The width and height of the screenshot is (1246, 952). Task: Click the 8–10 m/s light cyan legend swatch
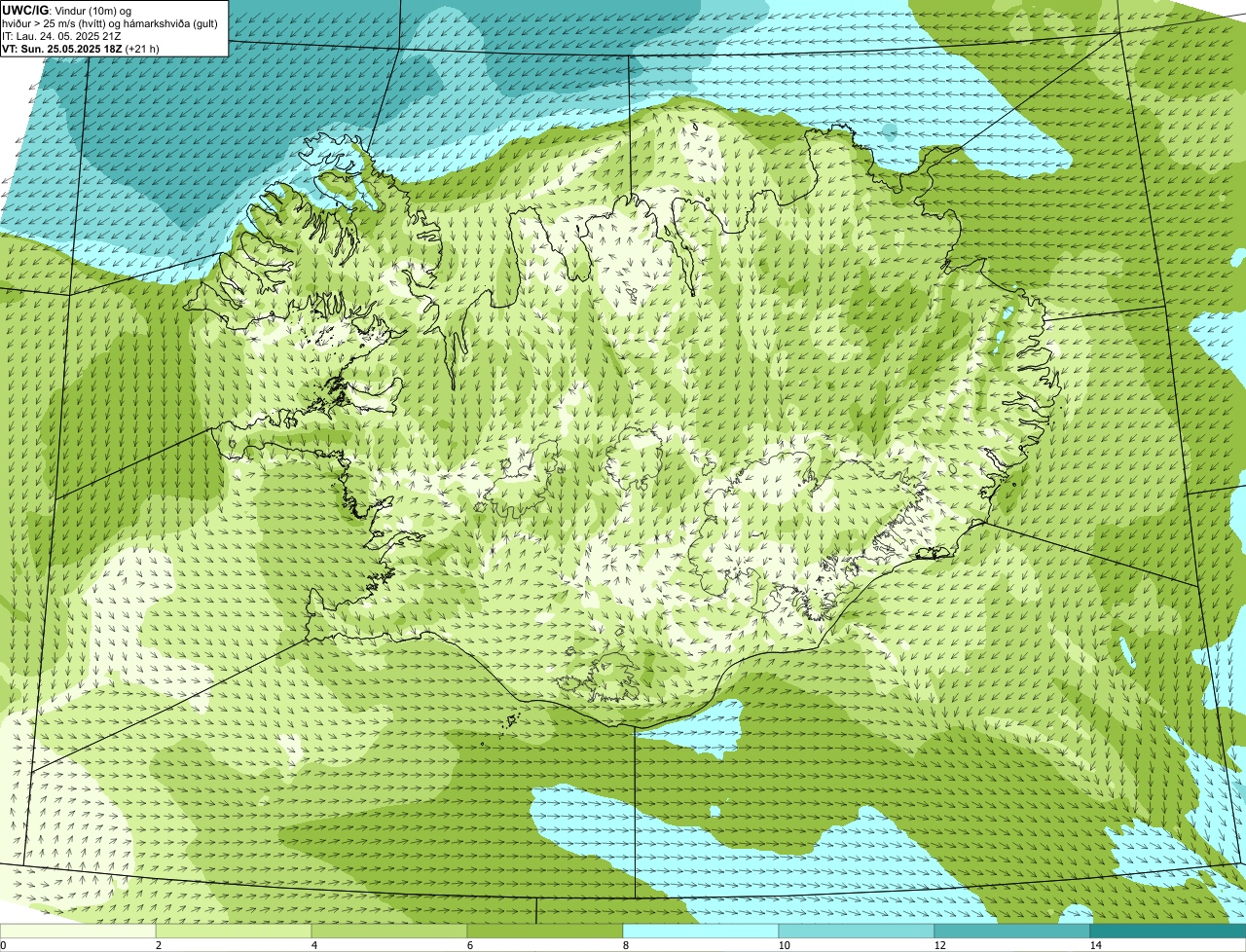(701, 931)
